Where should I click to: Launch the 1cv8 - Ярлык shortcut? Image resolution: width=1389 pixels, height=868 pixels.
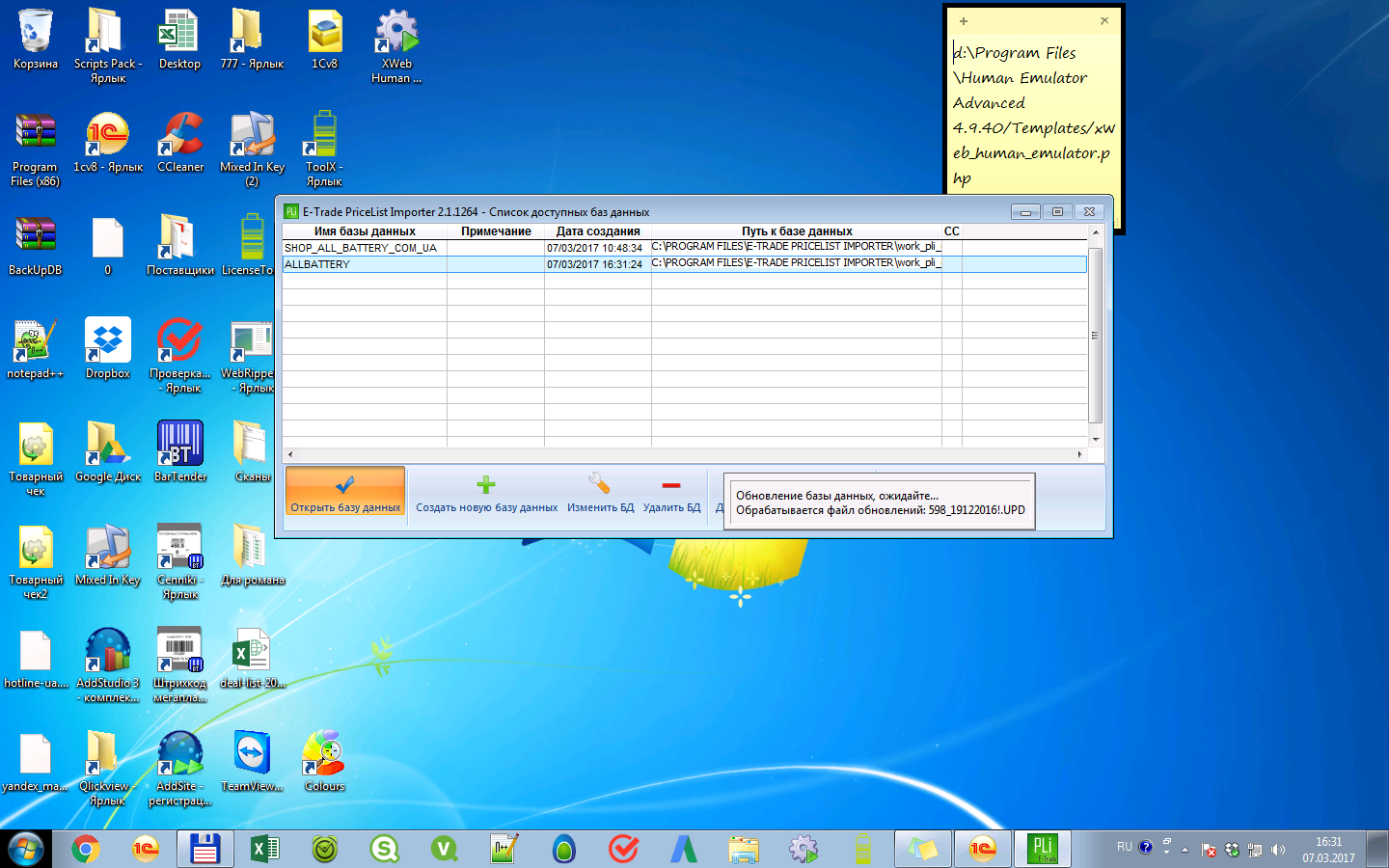(107, 143)
